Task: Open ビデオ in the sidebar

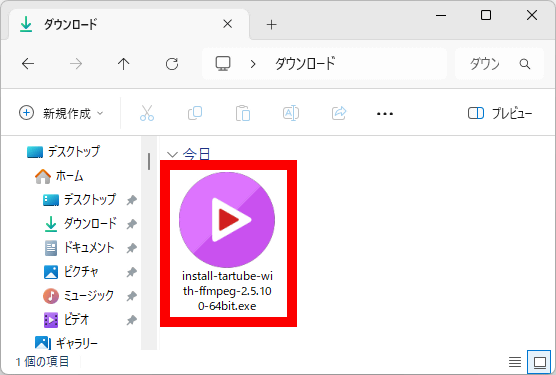Action: (x=66, y=320)
